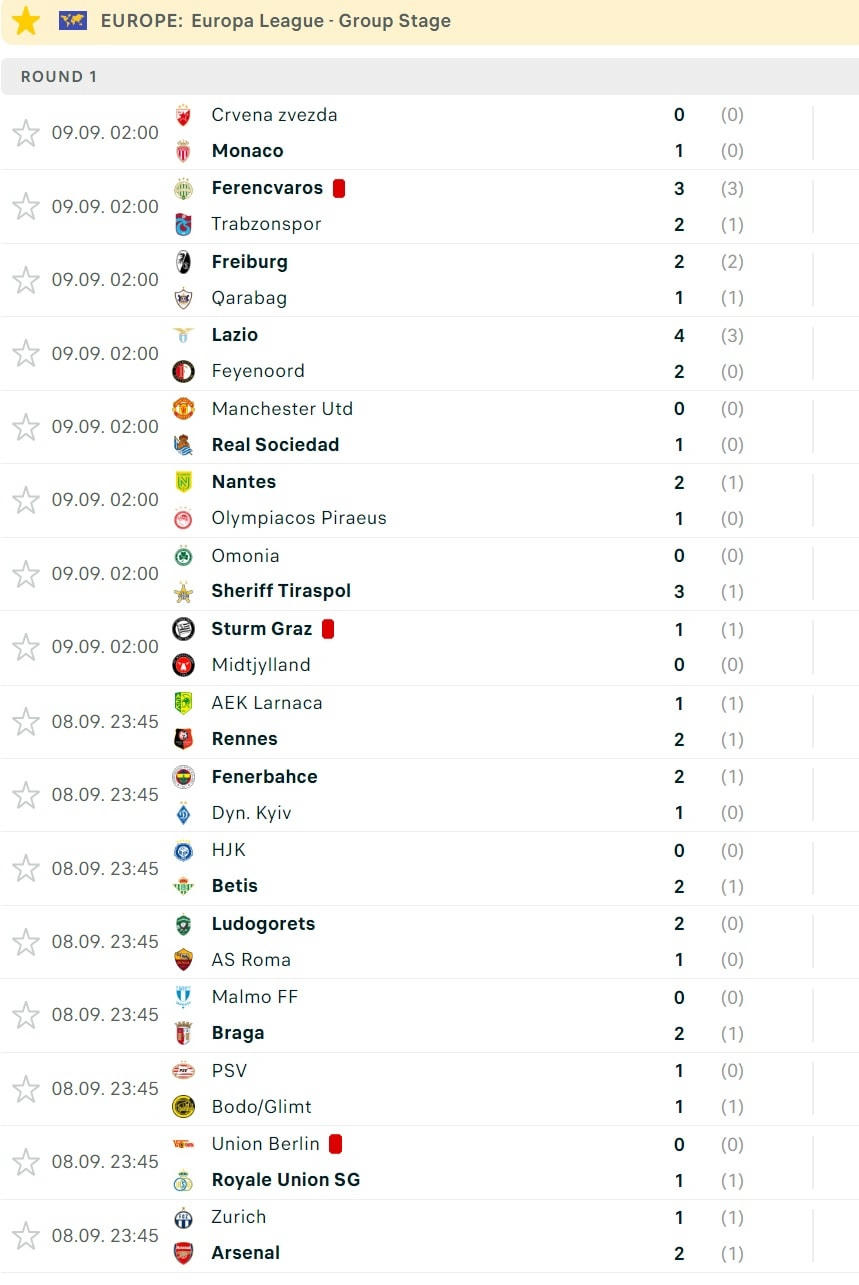859x1285 pixels.
Task: Click Ferencvaros red card indicator
Action: pos(339,188)
